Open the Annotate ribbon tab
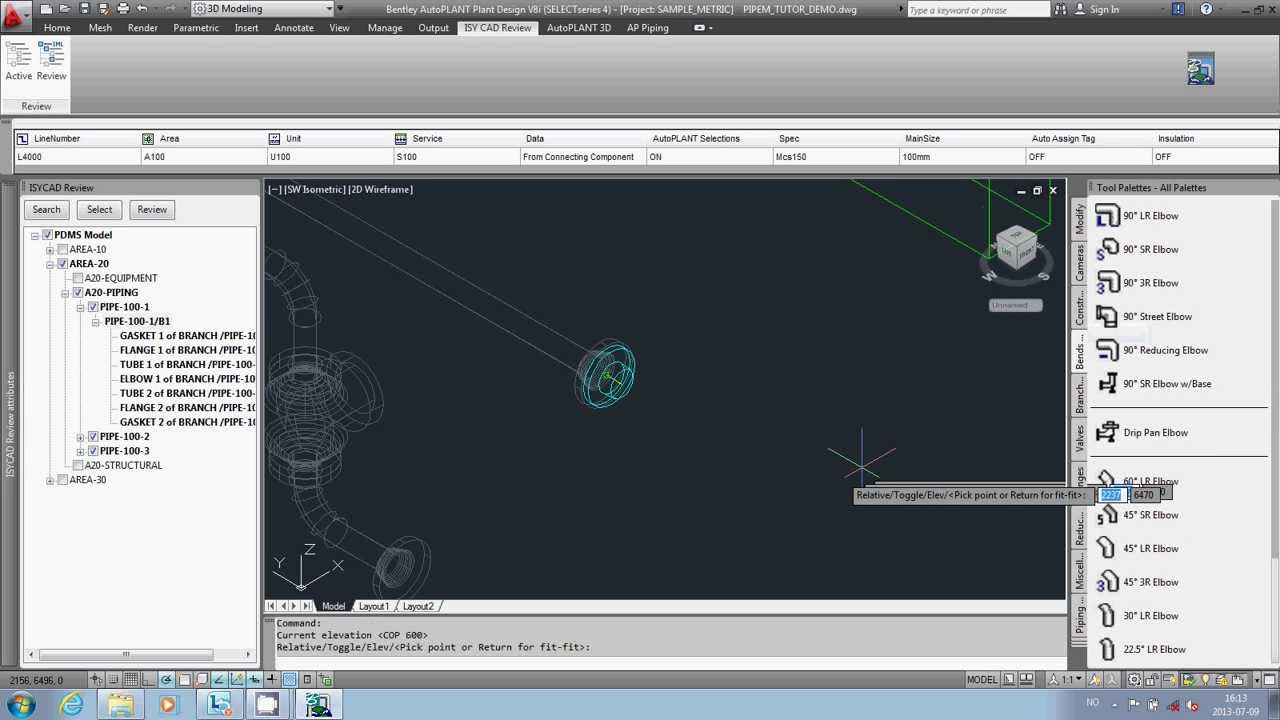The image size is (1280, 720). click(294, 28)
